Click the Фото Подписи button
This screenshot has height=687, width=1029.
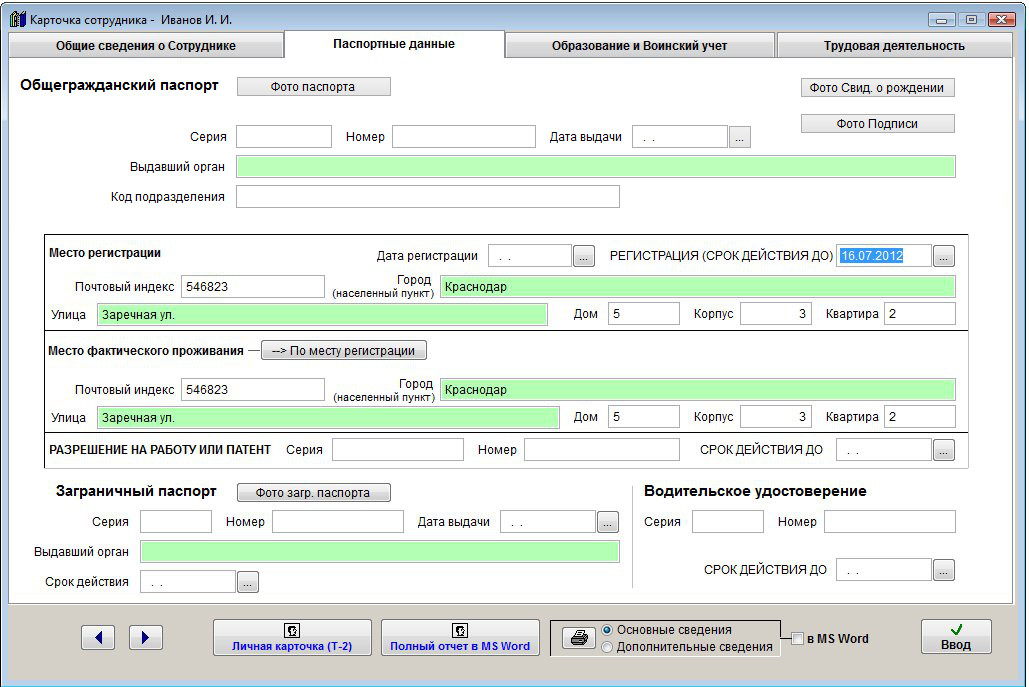877,124
